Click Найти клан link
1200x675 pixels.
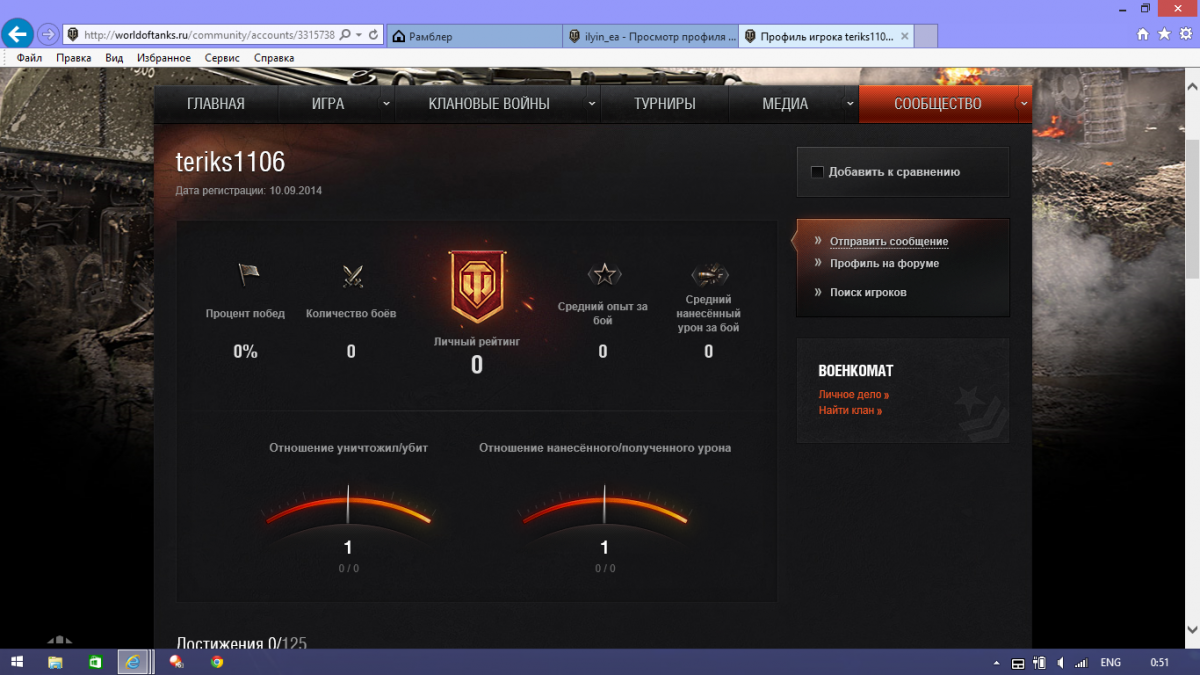850,410
